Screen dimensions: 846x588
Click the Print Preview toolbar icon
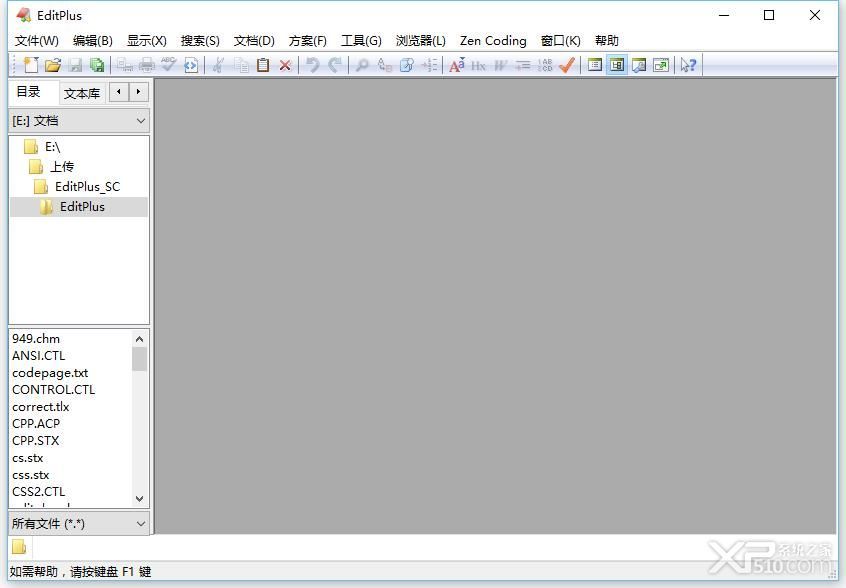click(125, 65)
